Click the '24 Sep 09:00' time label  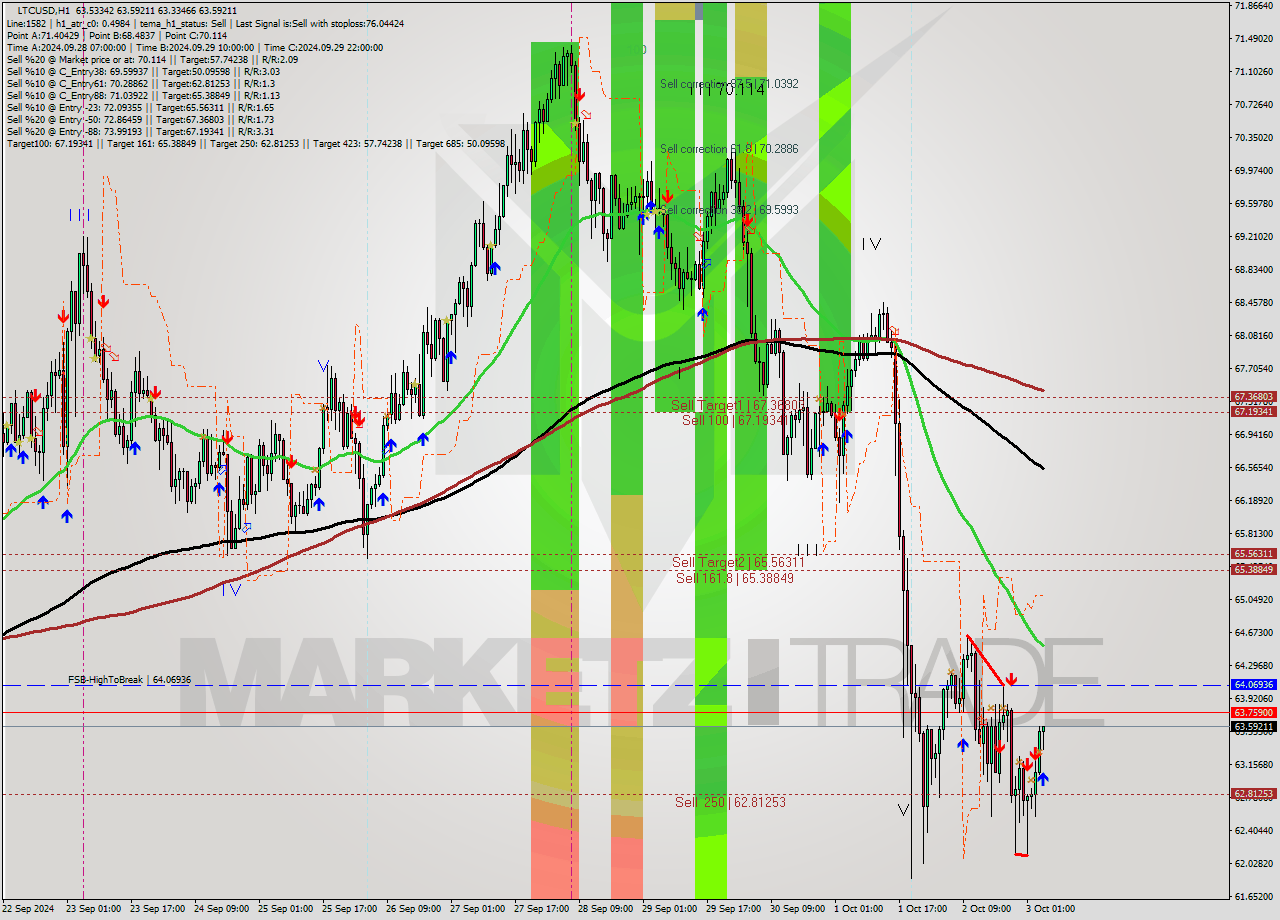[x=221, y=909]
